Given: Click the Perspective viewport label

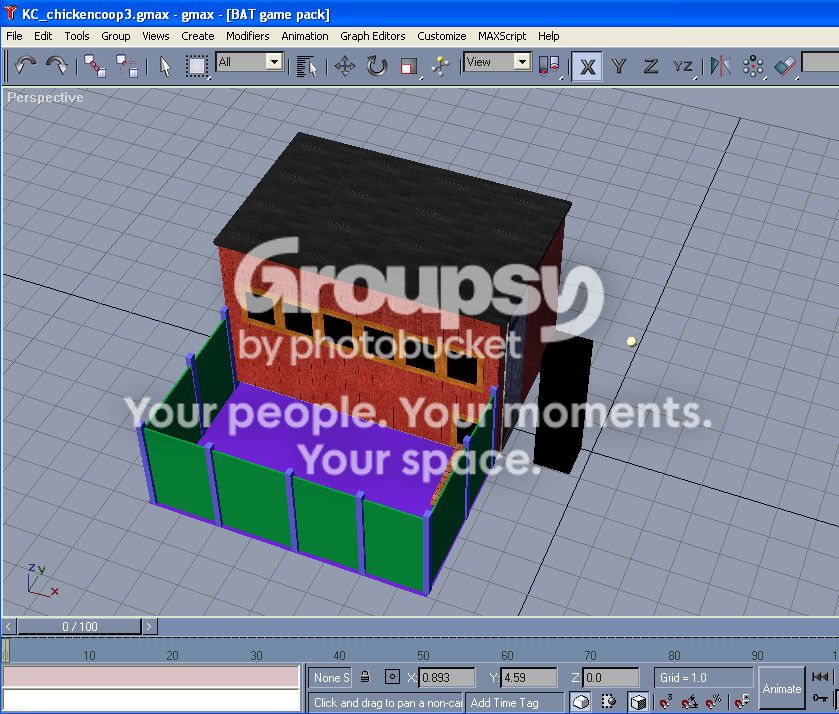Looking at the screenshot, I should [x=45, y=97].
